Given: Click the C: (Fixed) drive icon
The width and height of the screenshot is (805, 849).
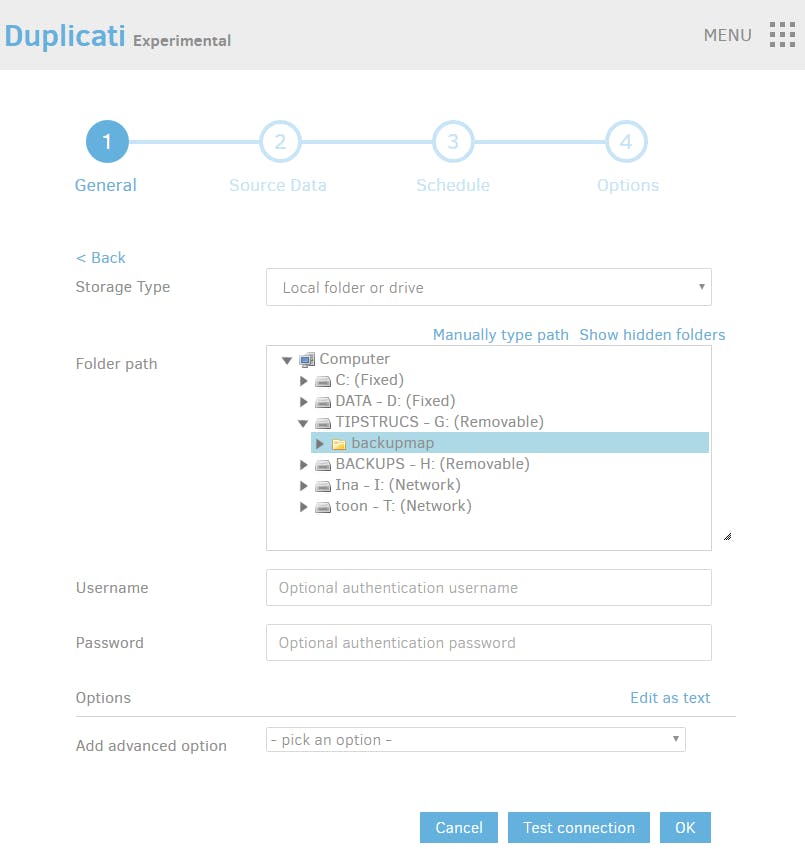Looking at the screenshot, I should click(323, 381).
